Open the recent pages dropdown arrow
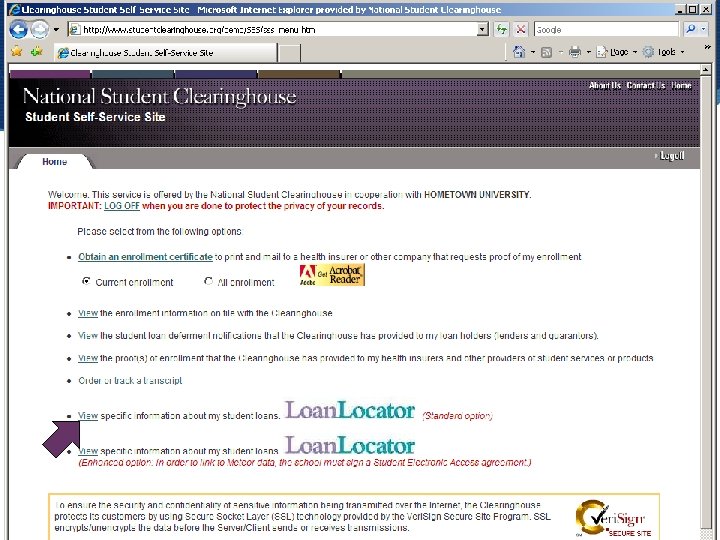 pyautogui.click(x=56, y=30)
